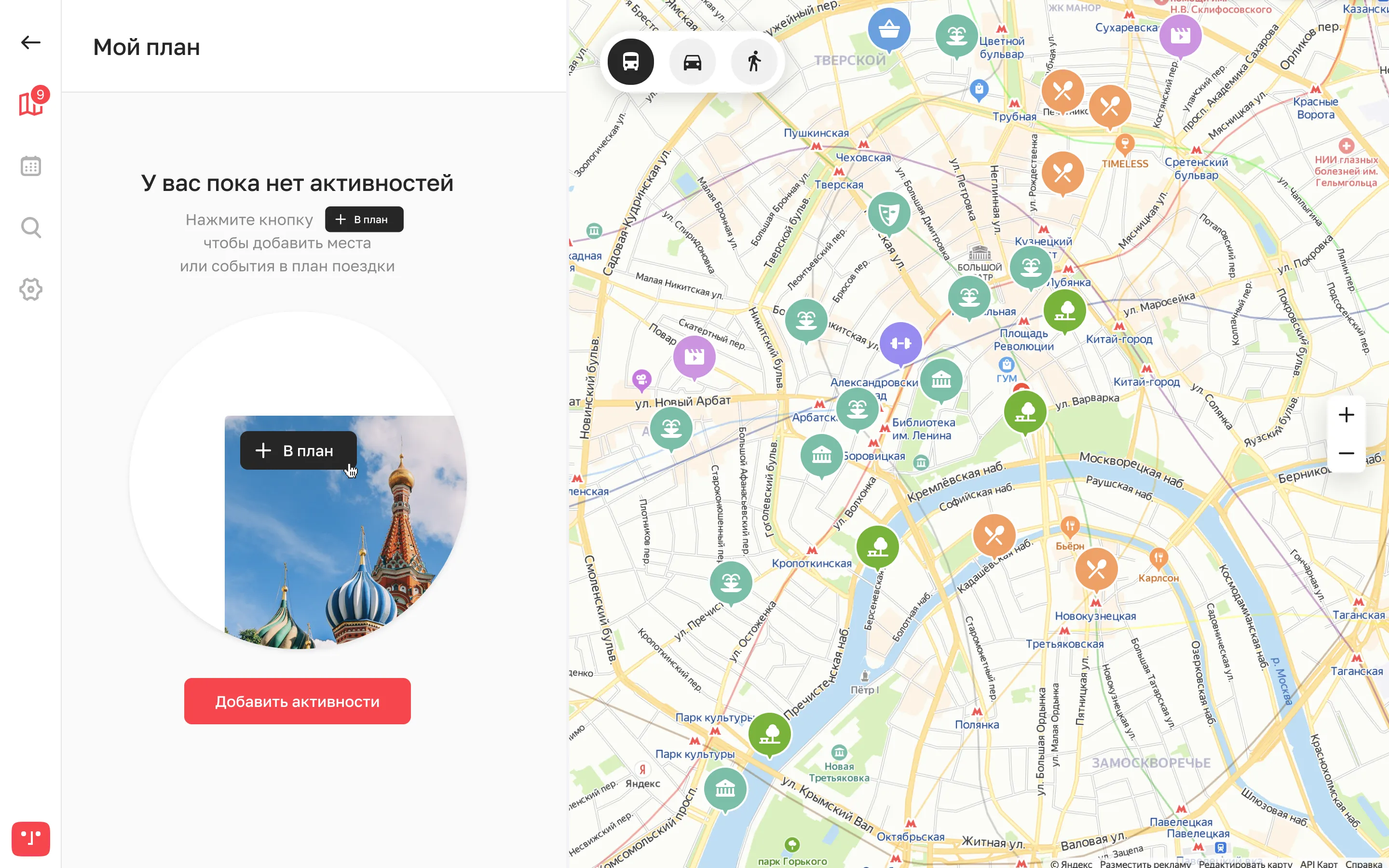Go back using the left arrow

(x=30, y=42)
